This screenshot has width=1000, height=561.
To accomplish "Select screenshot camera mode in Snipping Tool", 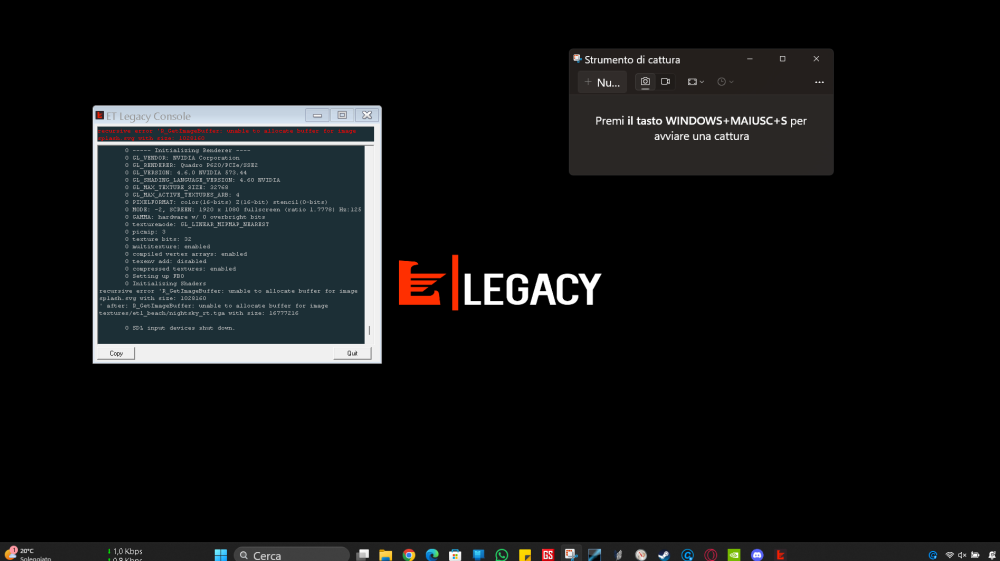I will click(x=645, y=82).
